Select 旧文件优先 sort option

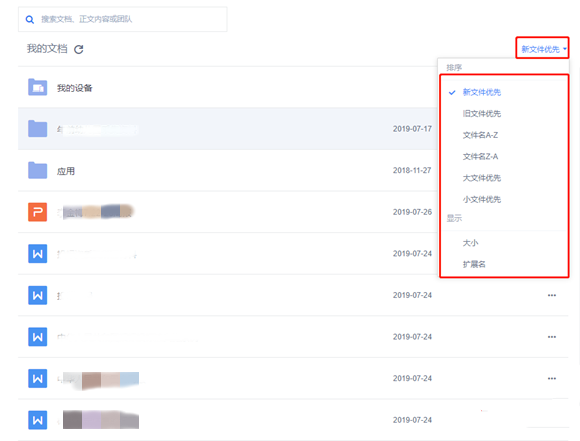pyautogui.click(x=482, y=114)
